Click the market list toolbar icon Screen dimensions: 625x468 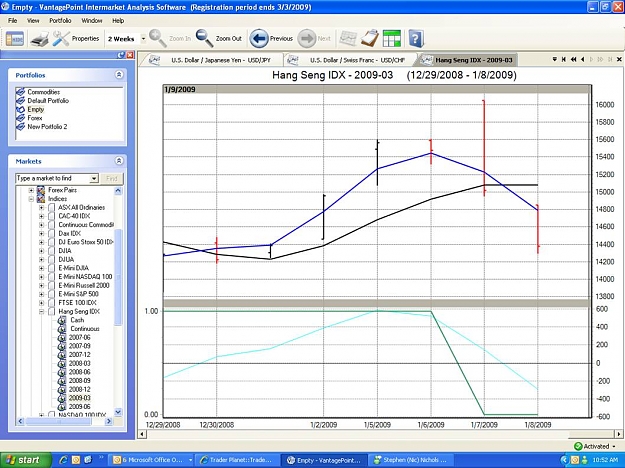[15, 39]
